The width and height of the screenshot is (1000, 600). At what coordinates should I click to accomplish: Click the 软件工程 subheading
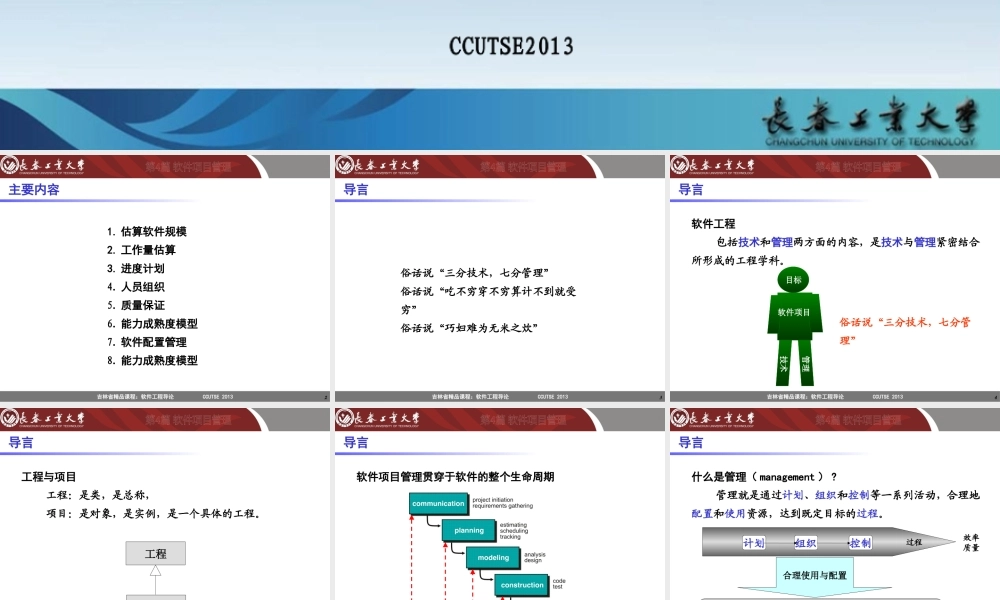(713, 224)
